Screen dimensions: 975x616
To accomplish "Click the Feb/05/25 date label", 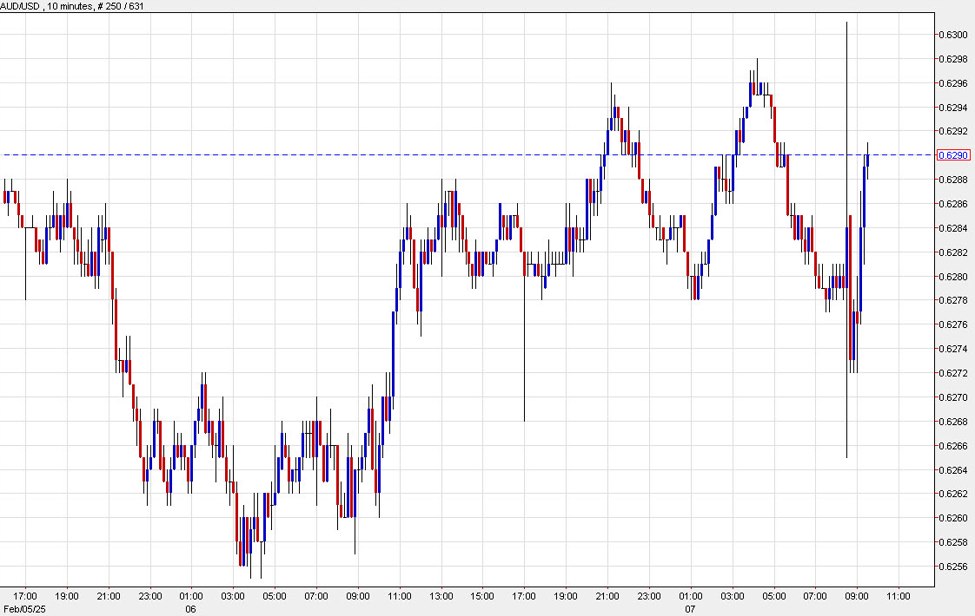I will [x=24, y=607].
